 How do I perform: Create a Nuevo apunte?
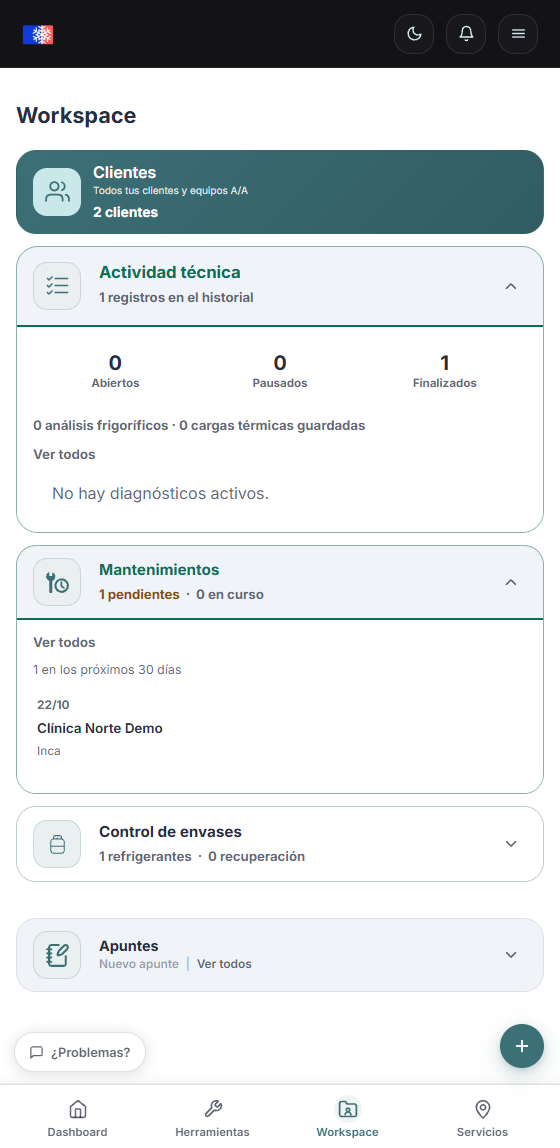point(139,964)
